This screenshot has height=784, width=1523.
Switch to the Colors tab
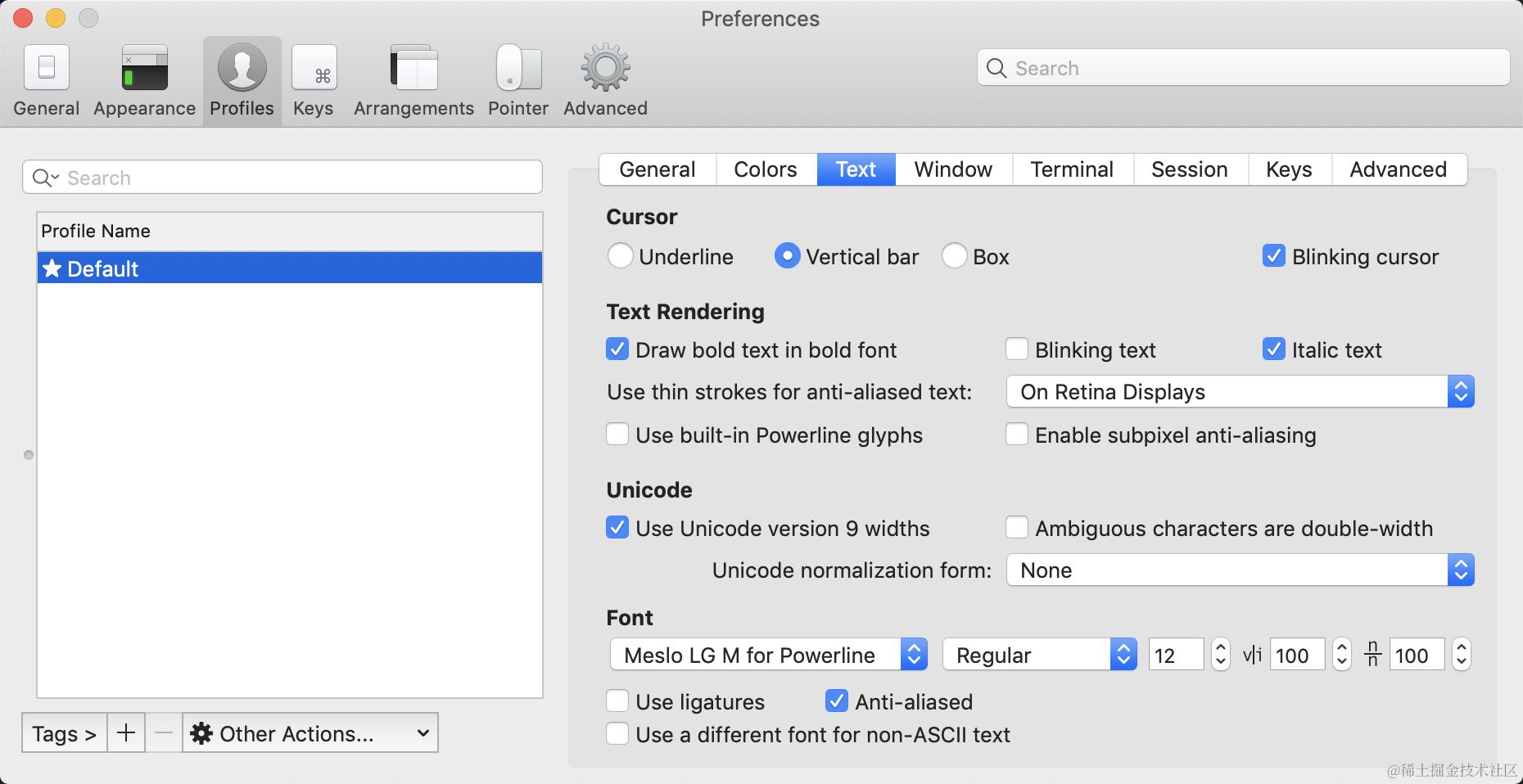pos(765,169)
